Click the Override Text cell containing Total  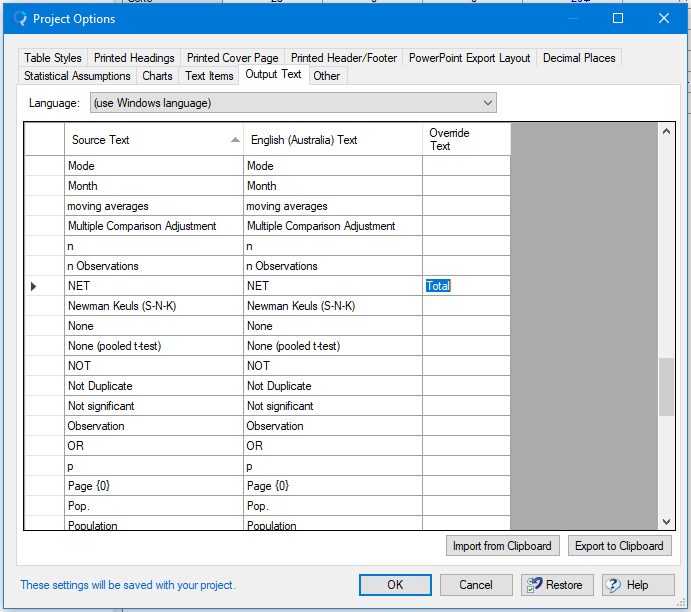click(466, 286)
